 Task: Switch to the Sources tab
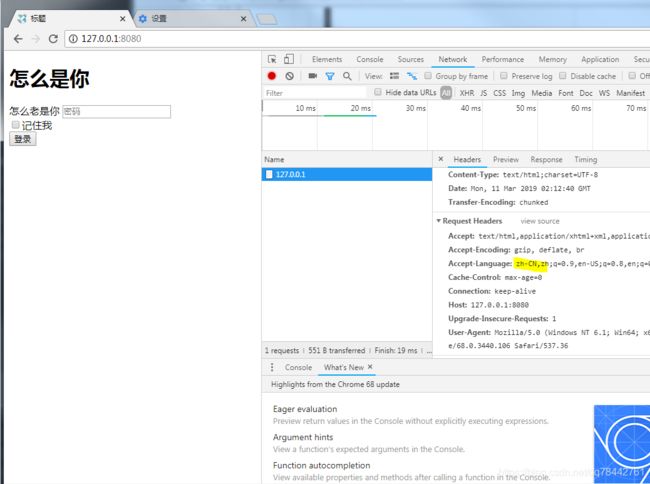[410, 59]
